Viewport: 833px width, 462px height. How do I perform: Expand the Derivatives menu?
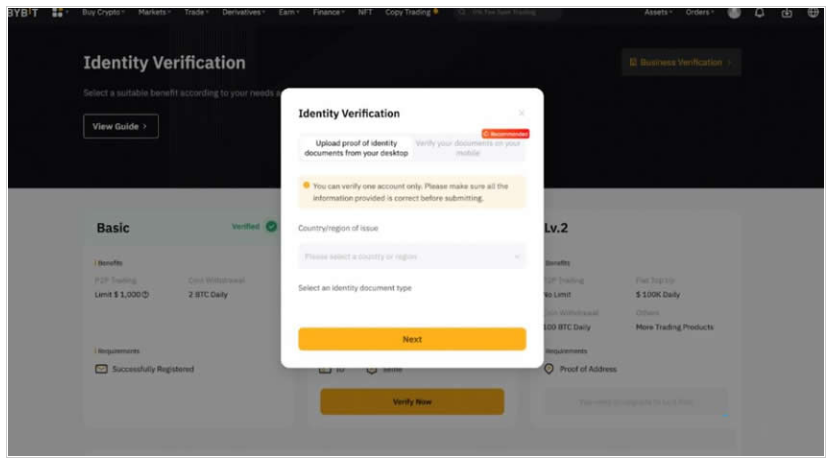[244, 12]
